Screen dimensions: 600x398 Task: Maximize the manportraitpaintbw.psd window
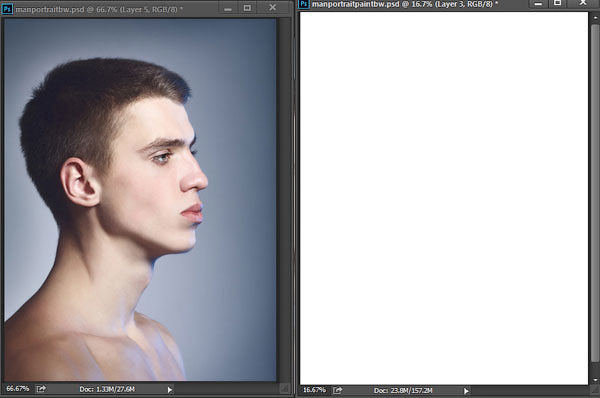(558, 3)
